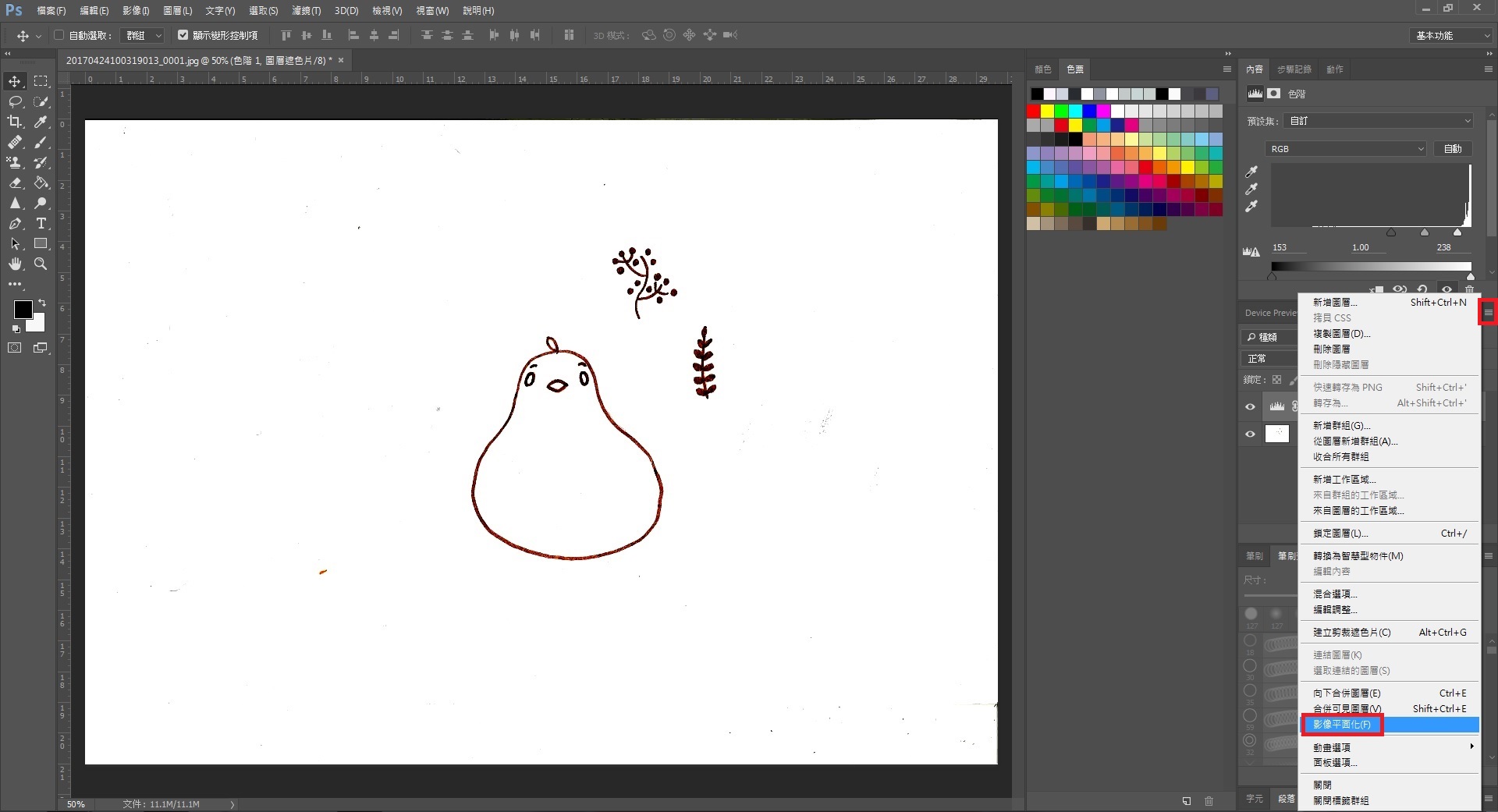This screenshot has height=812, width=1498.
Task: Enable the 自動選取 checkbox
Action: [59, 35]
